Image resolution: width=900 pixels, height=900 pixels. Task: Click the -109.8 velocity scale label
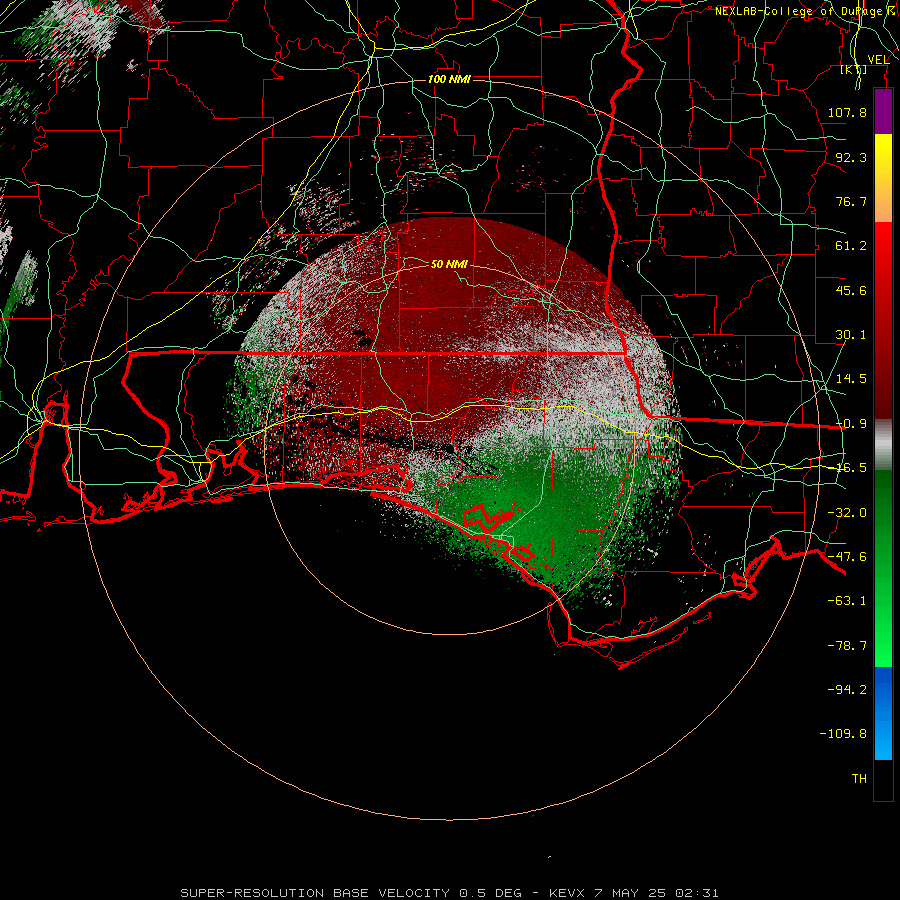[x=843, y=734]
